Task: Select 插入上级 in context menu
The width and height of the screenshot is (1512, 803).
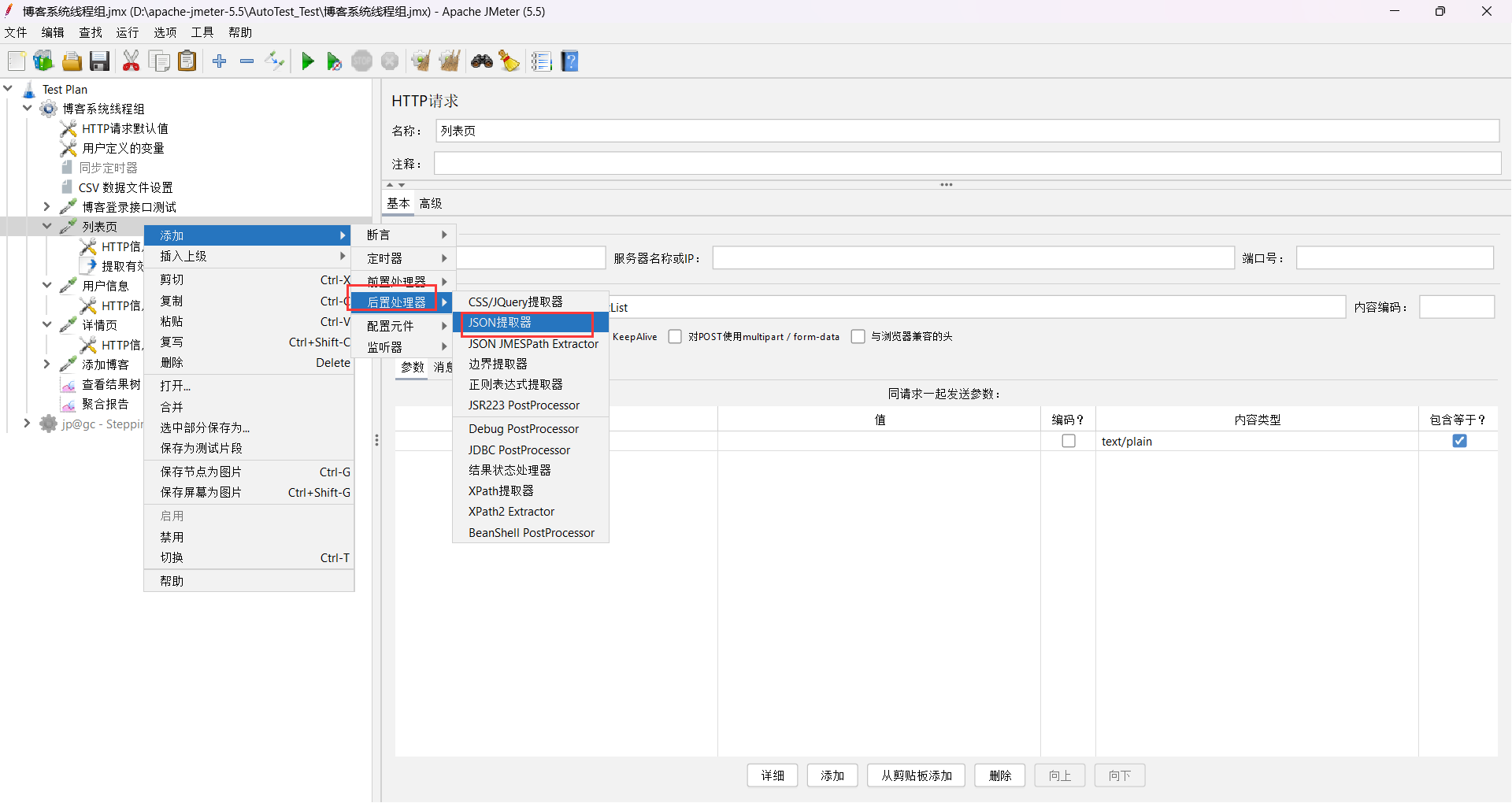Action: pos(249,257)
